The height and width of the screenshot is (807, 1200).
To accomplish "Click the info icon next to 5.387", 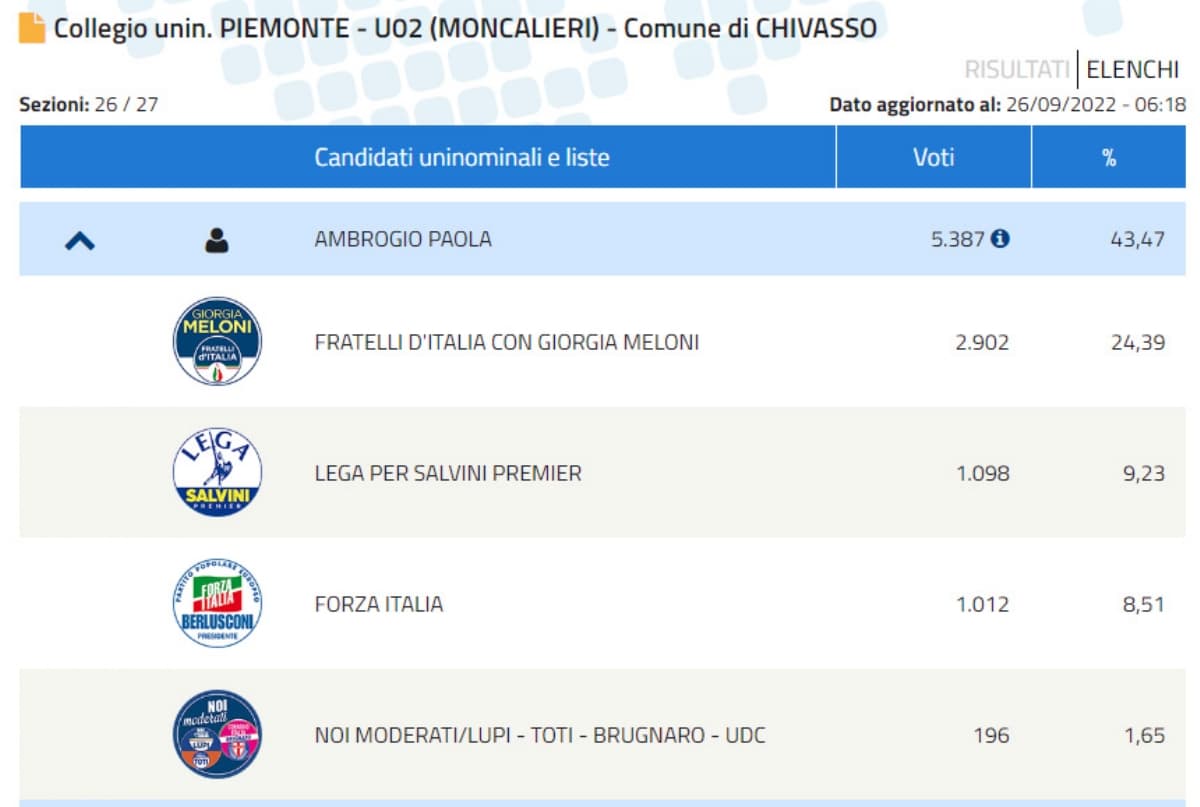I will 1000,239.
